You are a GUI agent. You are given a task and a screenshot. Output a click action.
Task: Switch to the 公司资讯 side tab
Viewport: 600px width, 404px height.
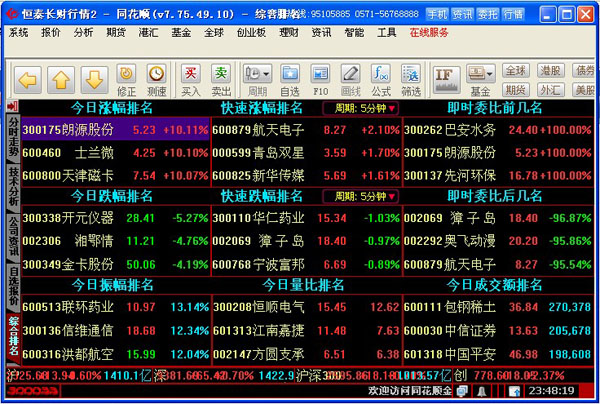[13, 236]
